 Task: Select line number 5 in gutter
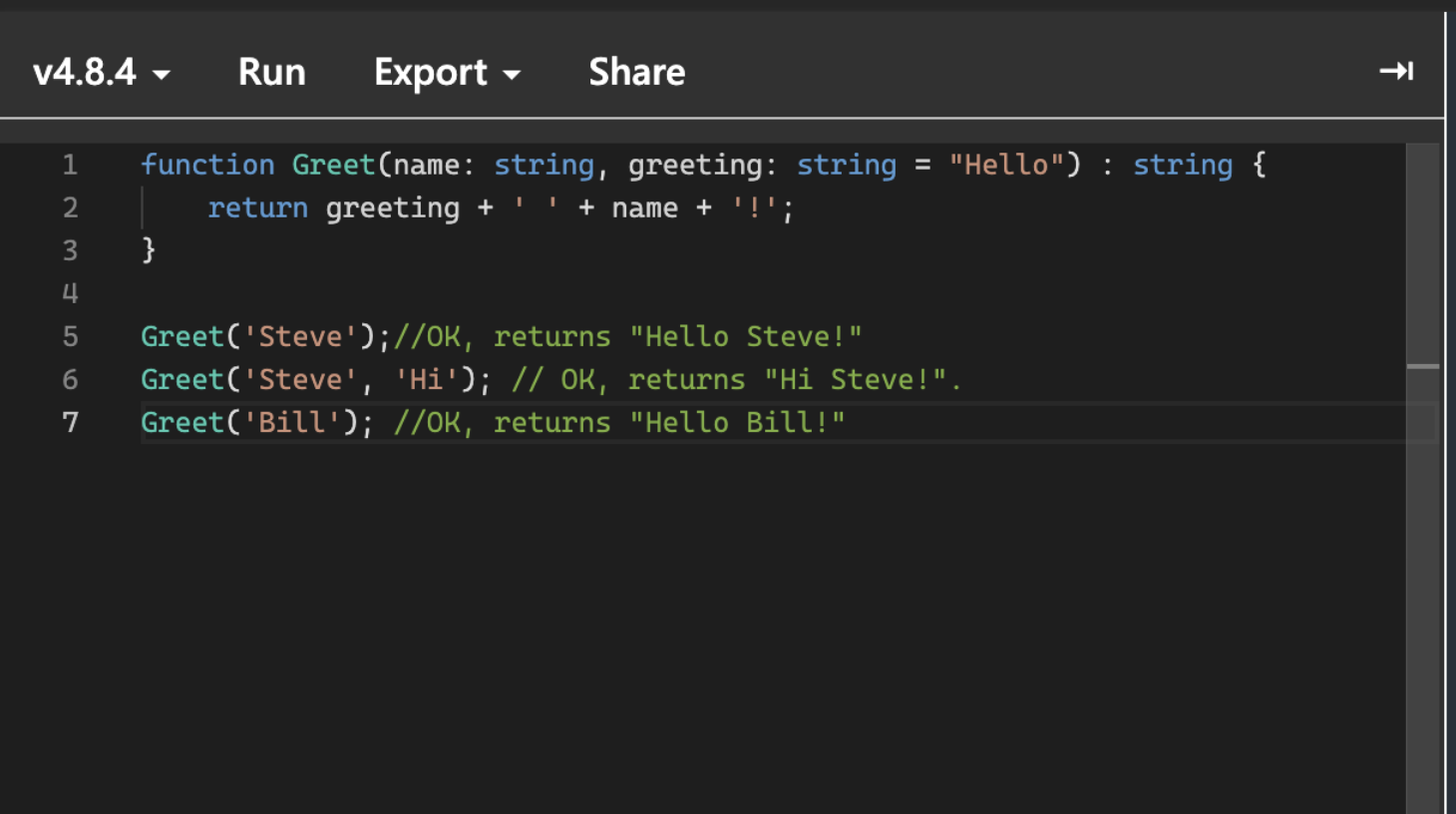click(70, 336)
